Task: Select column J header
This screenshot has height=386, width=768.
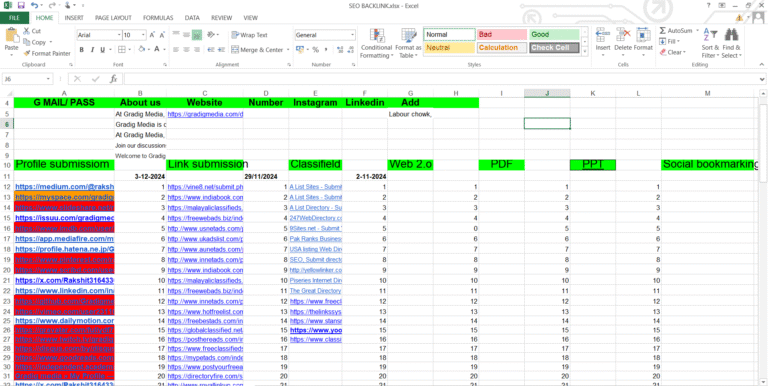Action: [547, 93]
